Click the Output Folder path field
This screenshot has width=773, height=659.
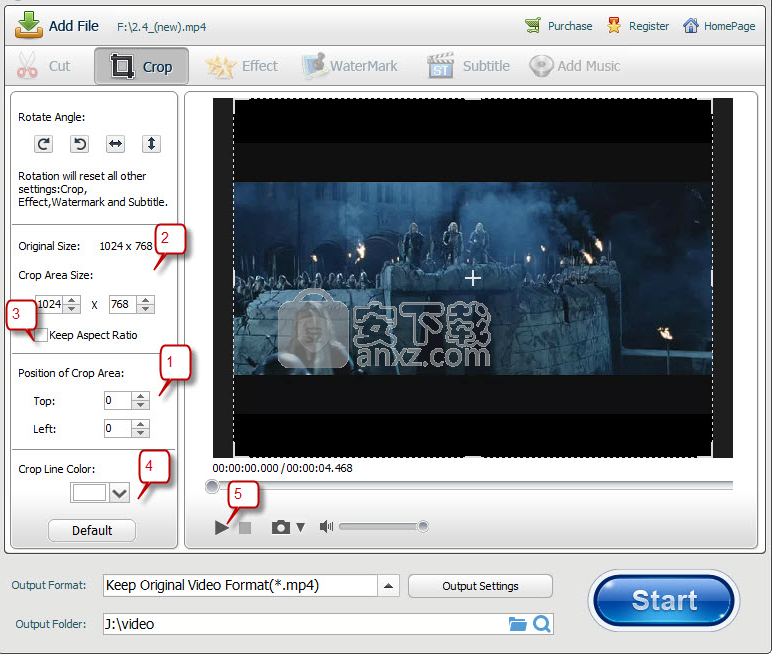coord(304,624)
